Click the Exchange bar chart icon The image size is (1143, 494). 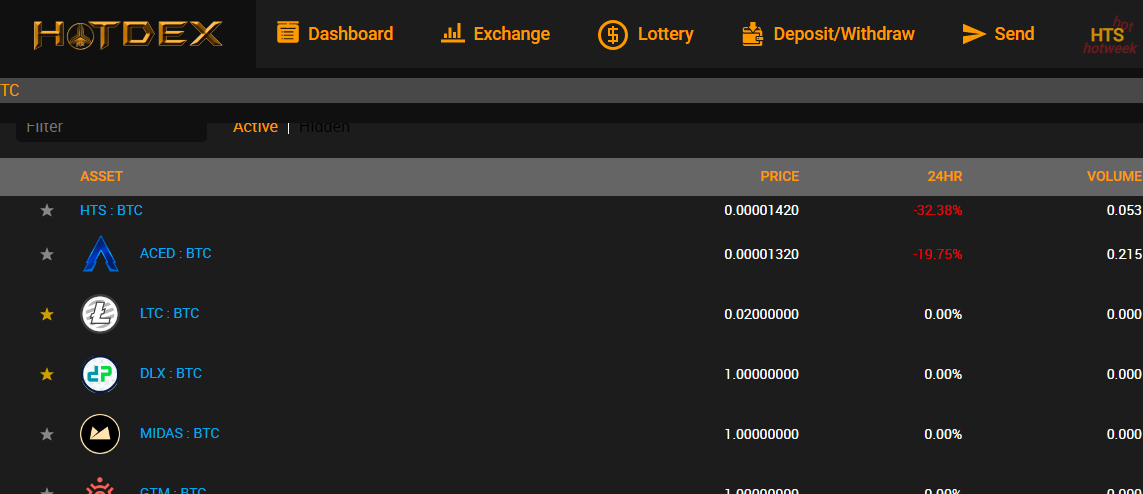453,33
